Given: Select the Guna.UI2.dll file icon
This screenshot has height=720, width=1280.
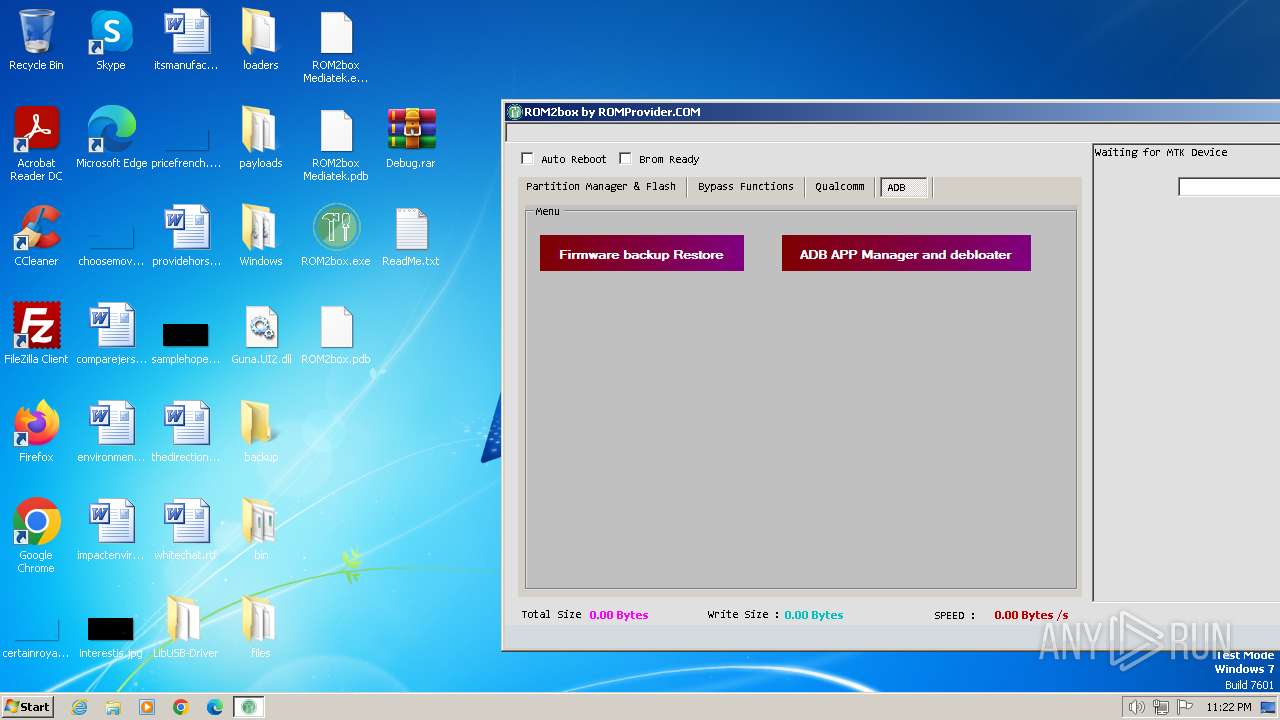Looking at the screenshot, I should coord(261,334).
